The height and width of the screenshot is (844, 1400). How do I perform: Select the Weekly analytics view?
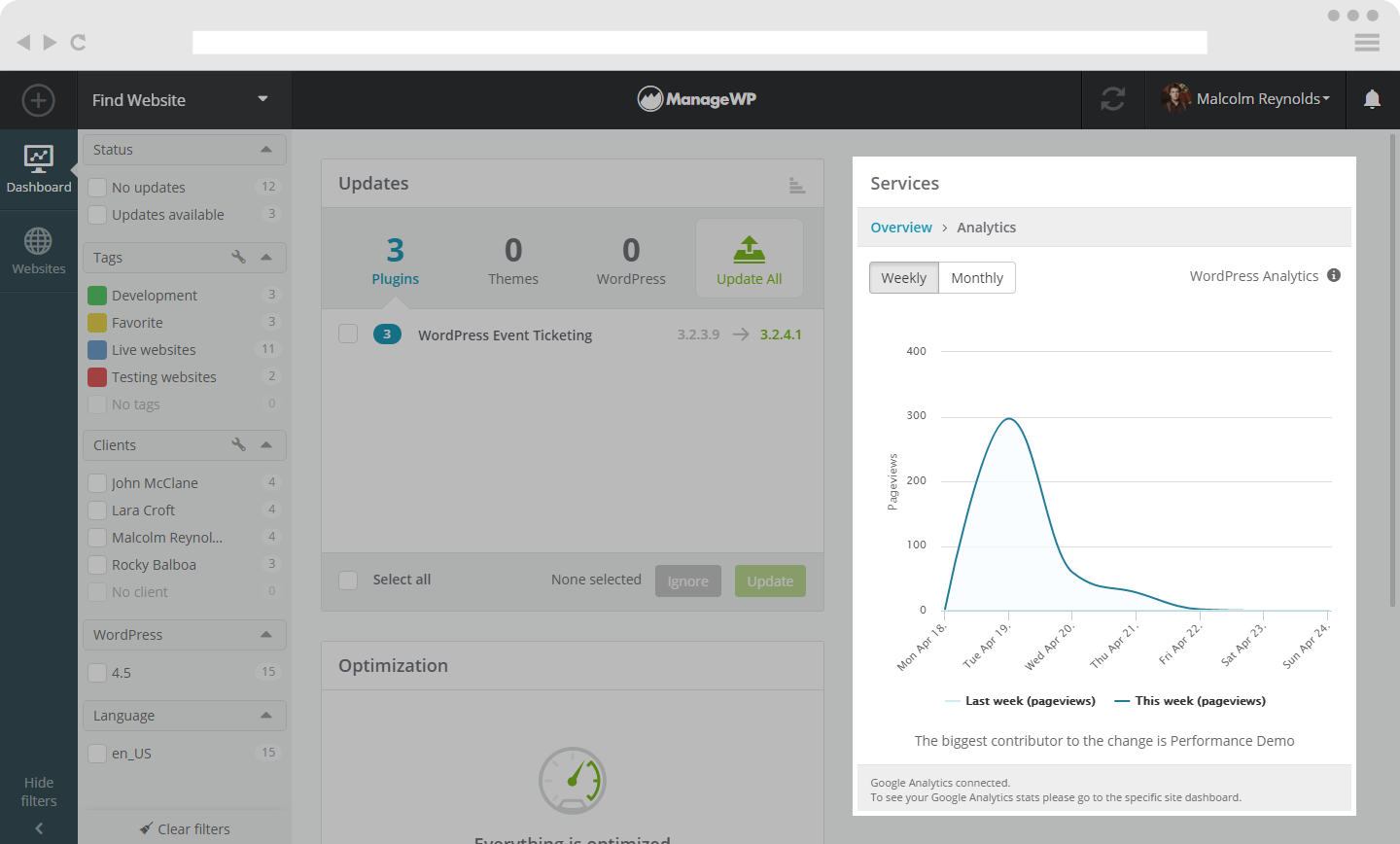coord(903,278)
